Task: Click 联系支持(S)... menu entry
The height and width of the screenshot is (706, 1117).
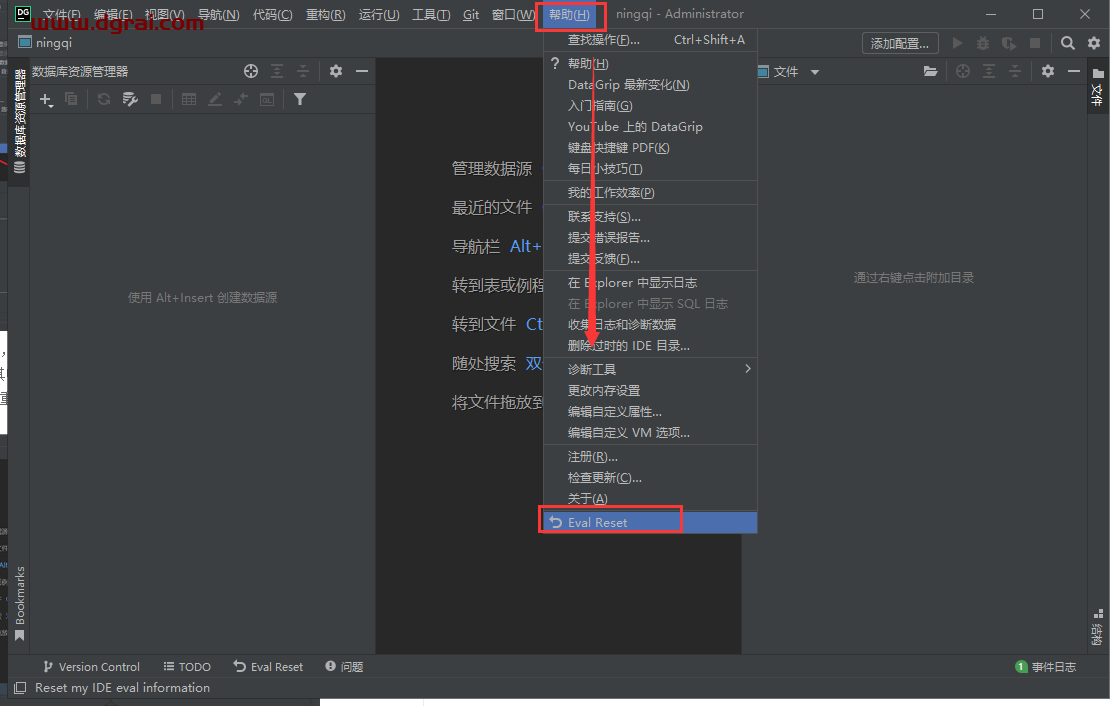Action: pyautogui.click(x=650, y=217)
